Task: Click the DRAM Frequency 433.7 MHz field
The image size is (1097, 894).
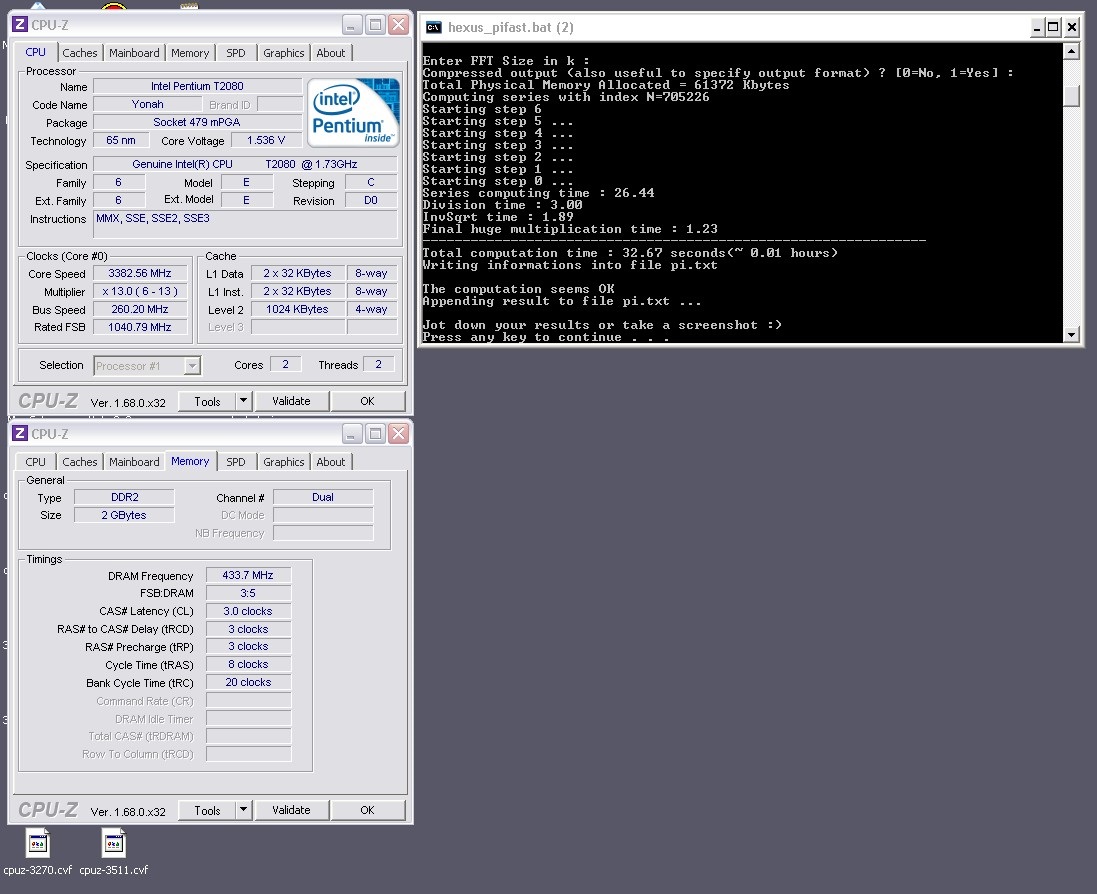Action: (248, 575)
